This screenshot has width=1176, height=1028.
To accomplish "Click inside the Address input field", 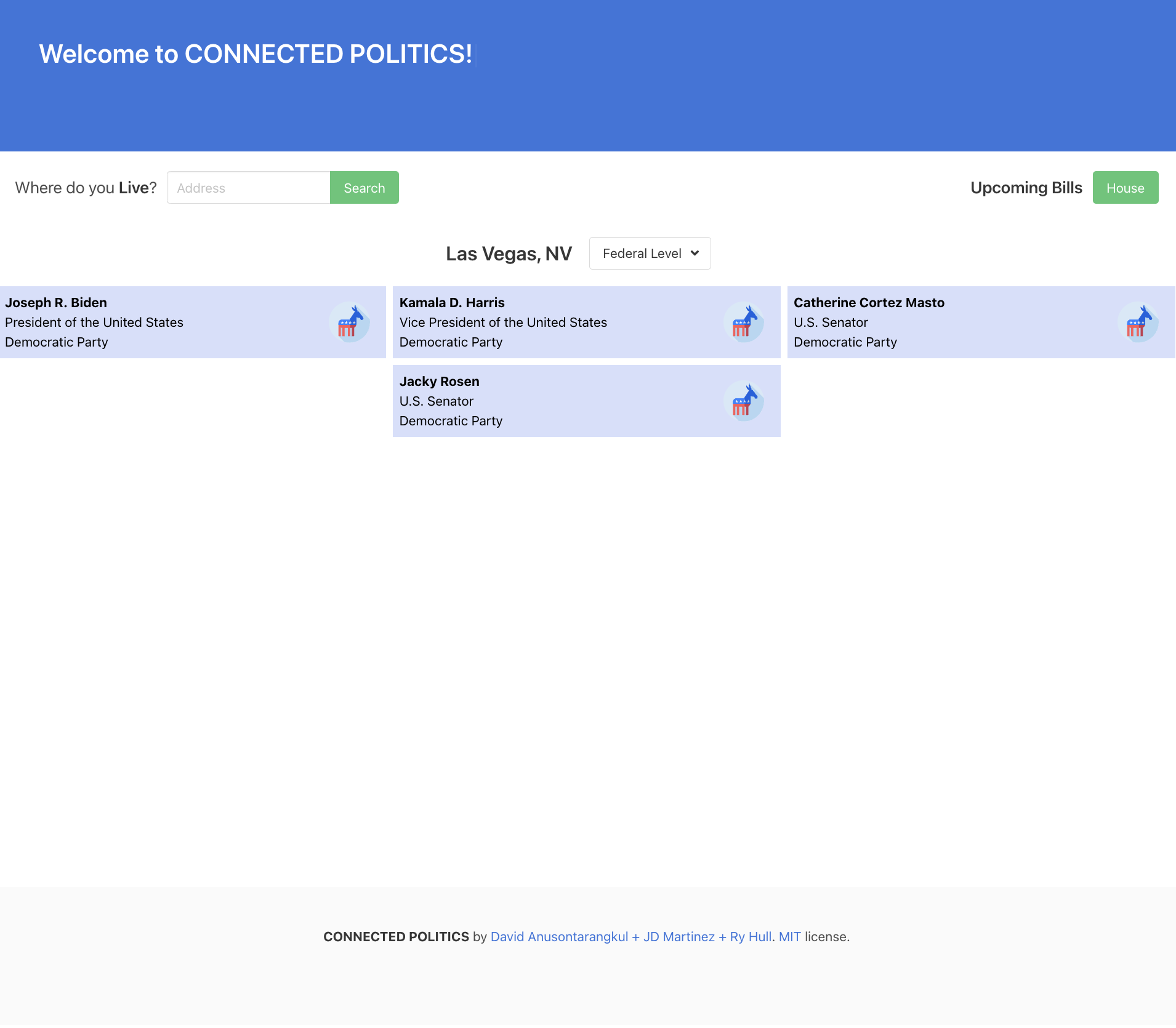I will 248,188.
